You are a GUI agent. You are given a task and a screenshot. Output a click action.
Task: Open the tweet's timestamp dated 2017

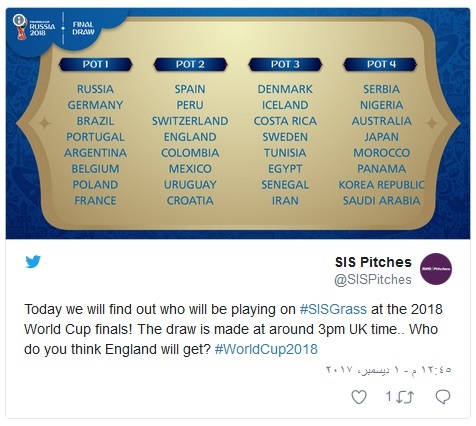[389, 370]
